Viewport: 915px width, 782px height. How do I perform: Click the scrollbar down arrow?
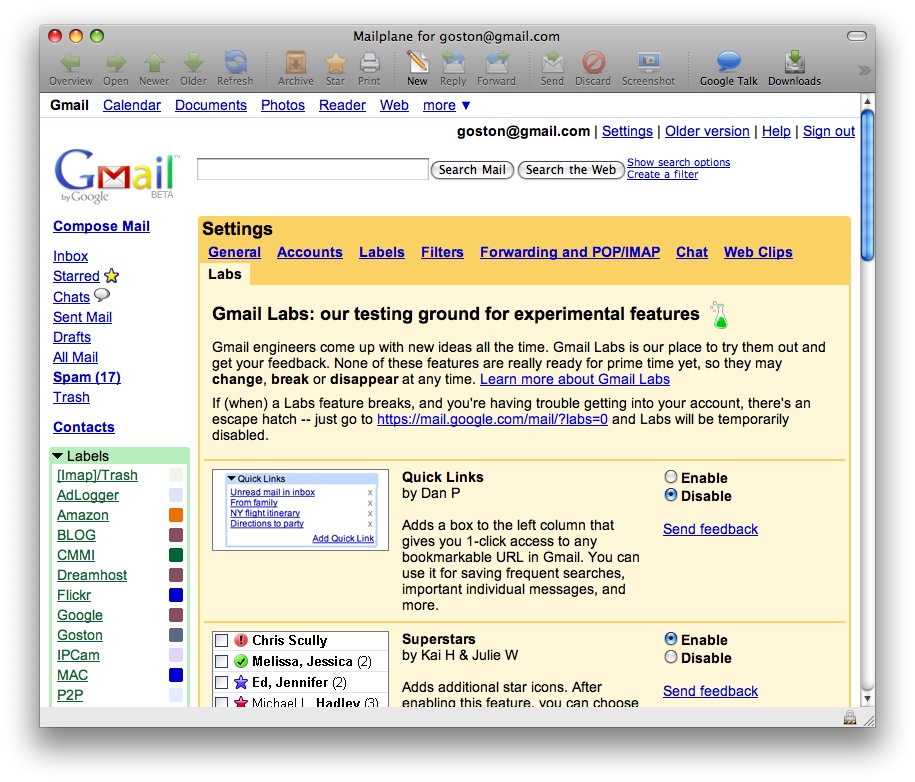pyautogui.click(x=868, y=699)
